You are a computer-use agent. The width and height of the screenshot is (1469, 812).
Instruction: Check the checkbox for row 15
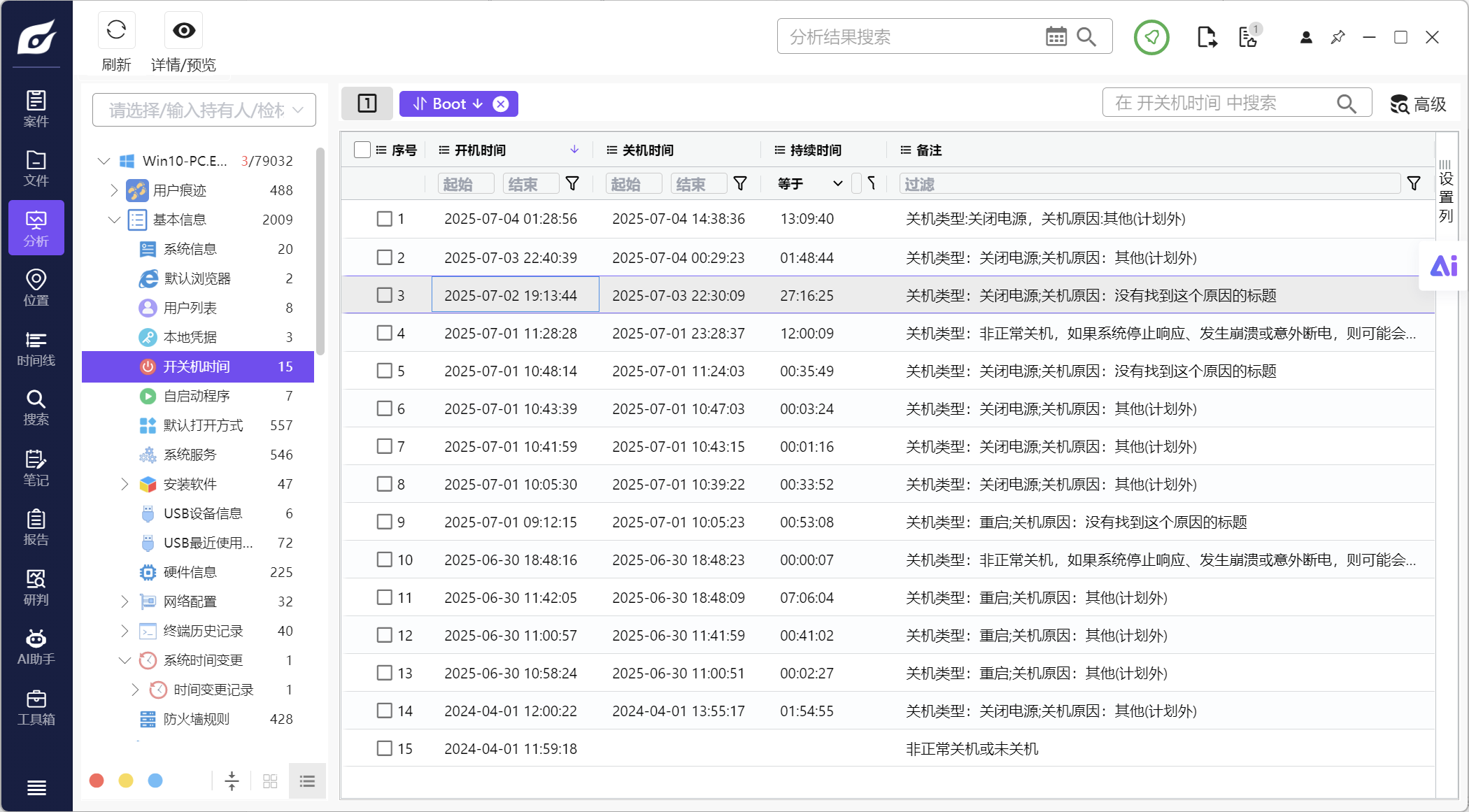click(385, 748)
